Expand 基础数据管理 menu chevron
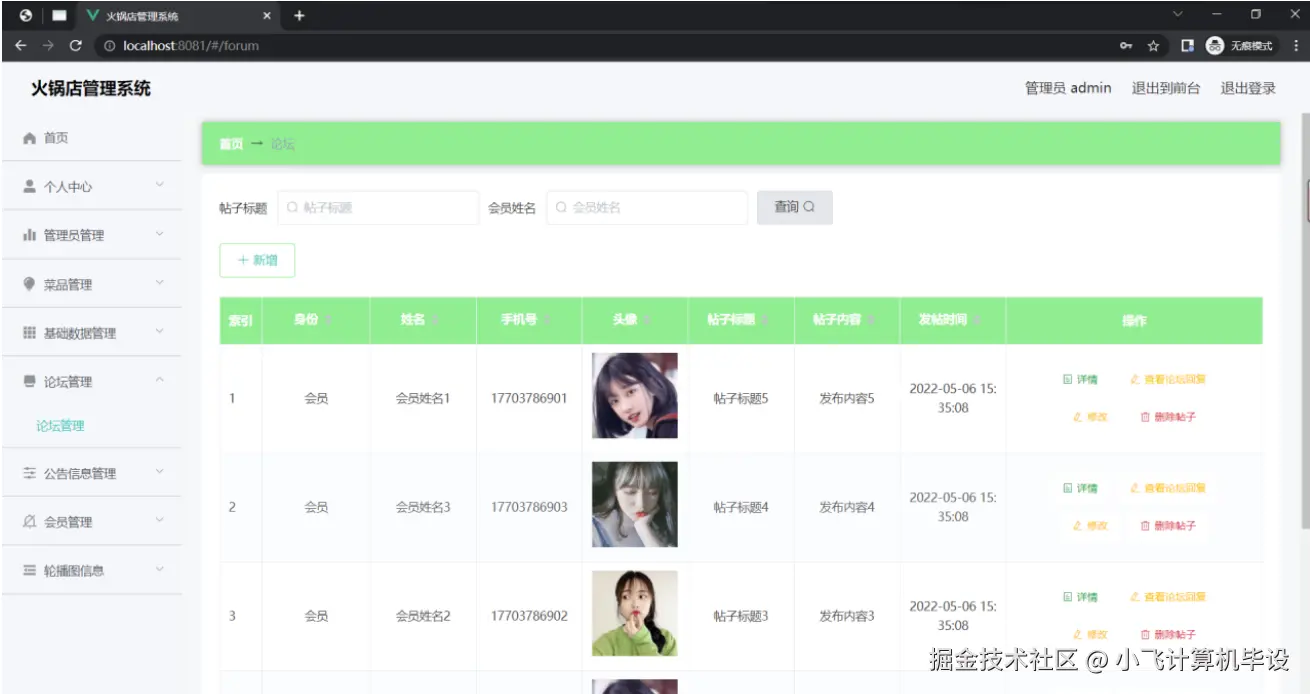The height and width of the screenshot is (694, 1310). coord(160,332)
